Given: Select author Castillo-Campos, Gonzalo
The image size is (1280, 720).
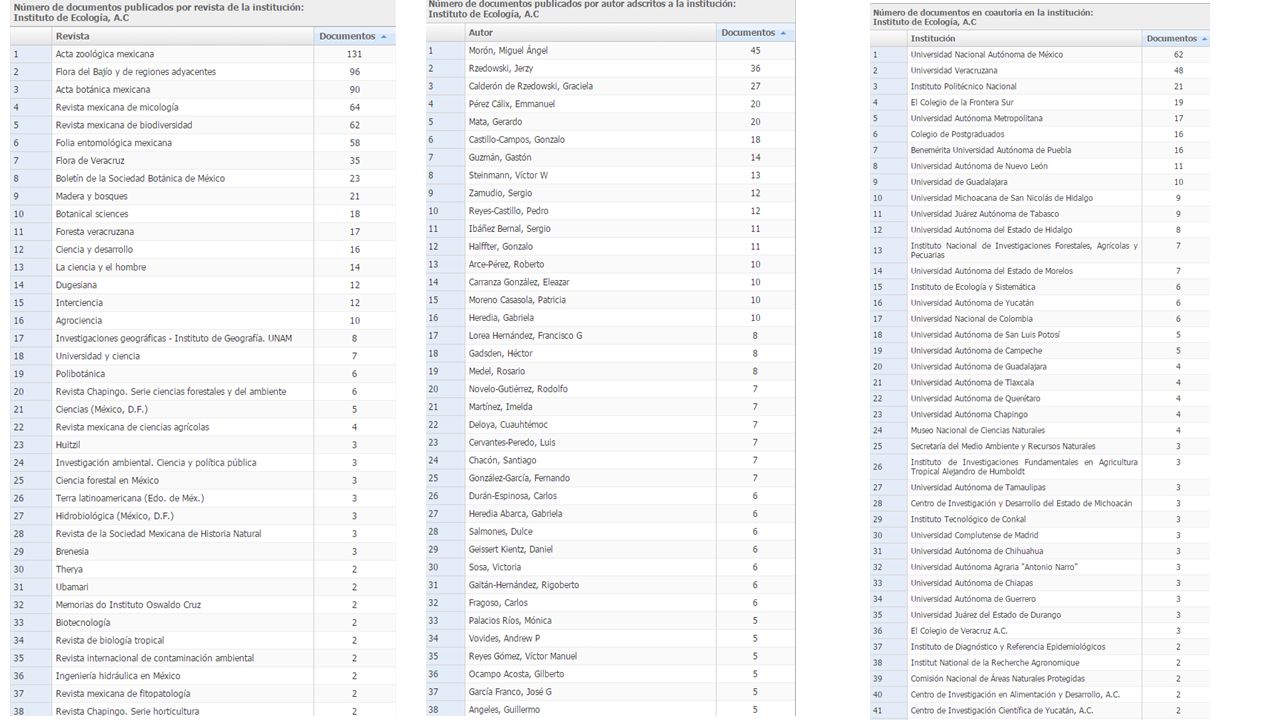Looking at the screenshot, I should pyautogui.click(x=610, y=140).
